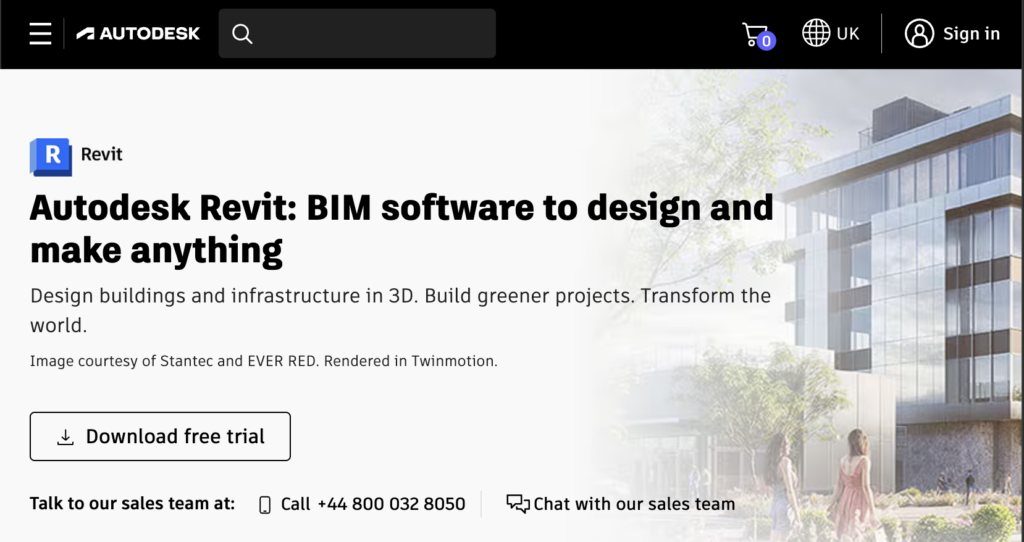
Task: Click the chat bubbles icon
Action: point(518,503)
